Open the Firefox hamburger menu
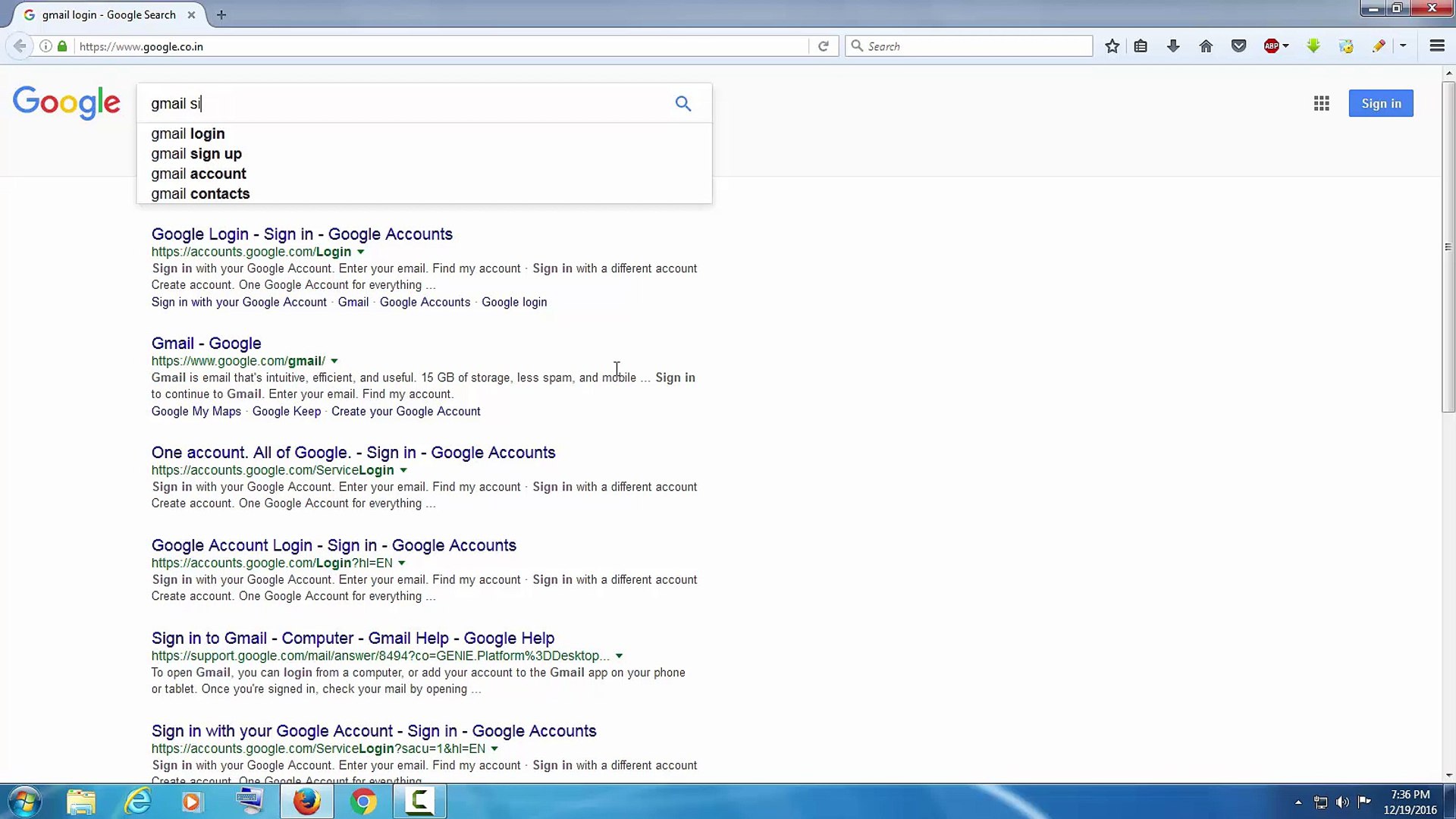 (x=1438, y=45)
